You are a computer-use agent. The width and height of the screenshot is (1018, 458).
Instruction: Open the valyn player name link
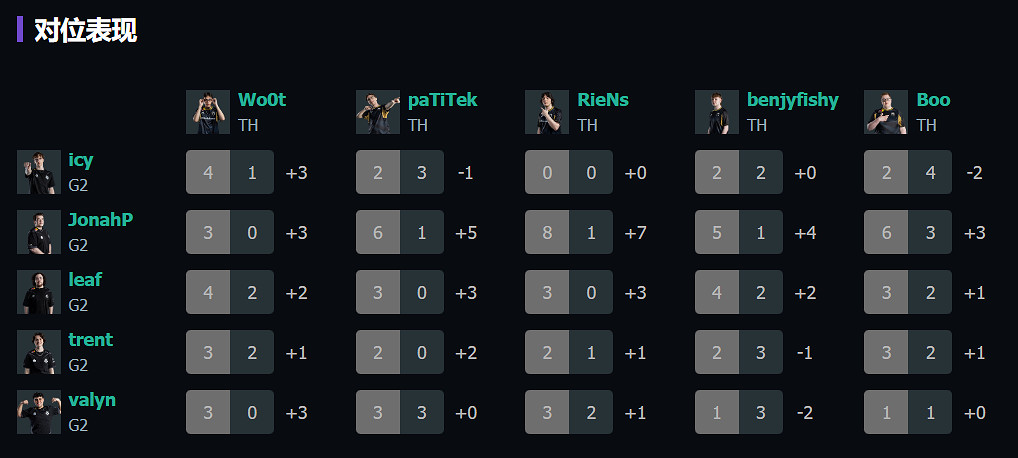tap(92, 400)
